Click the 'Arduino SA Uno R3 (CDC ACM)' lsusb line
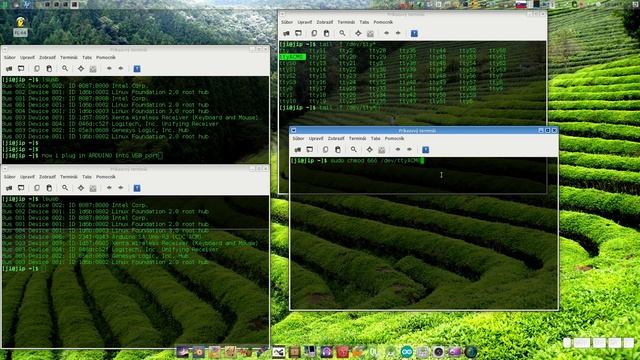Viewport: 640px width, 360px height. tap(102, 237)
